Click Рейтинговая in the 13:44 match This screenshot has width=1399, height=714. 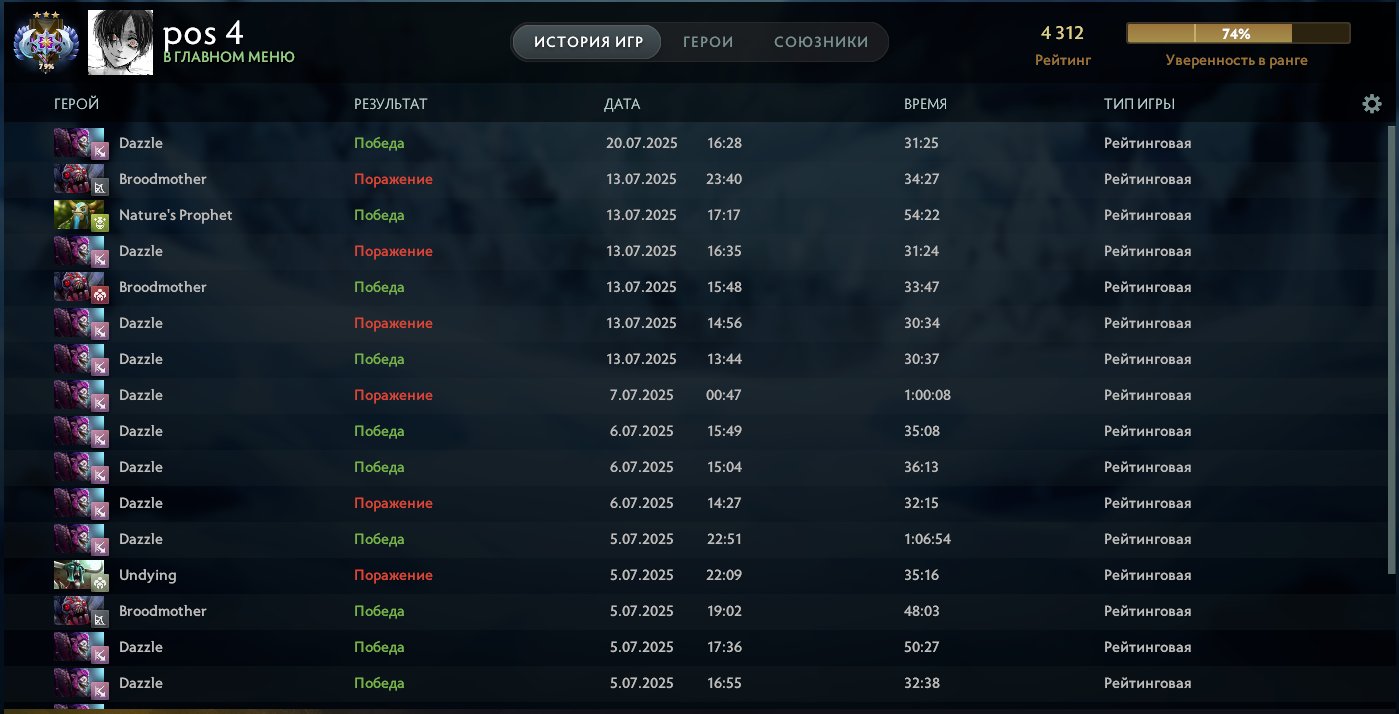pyautogui.click(x=1148, y=359)
